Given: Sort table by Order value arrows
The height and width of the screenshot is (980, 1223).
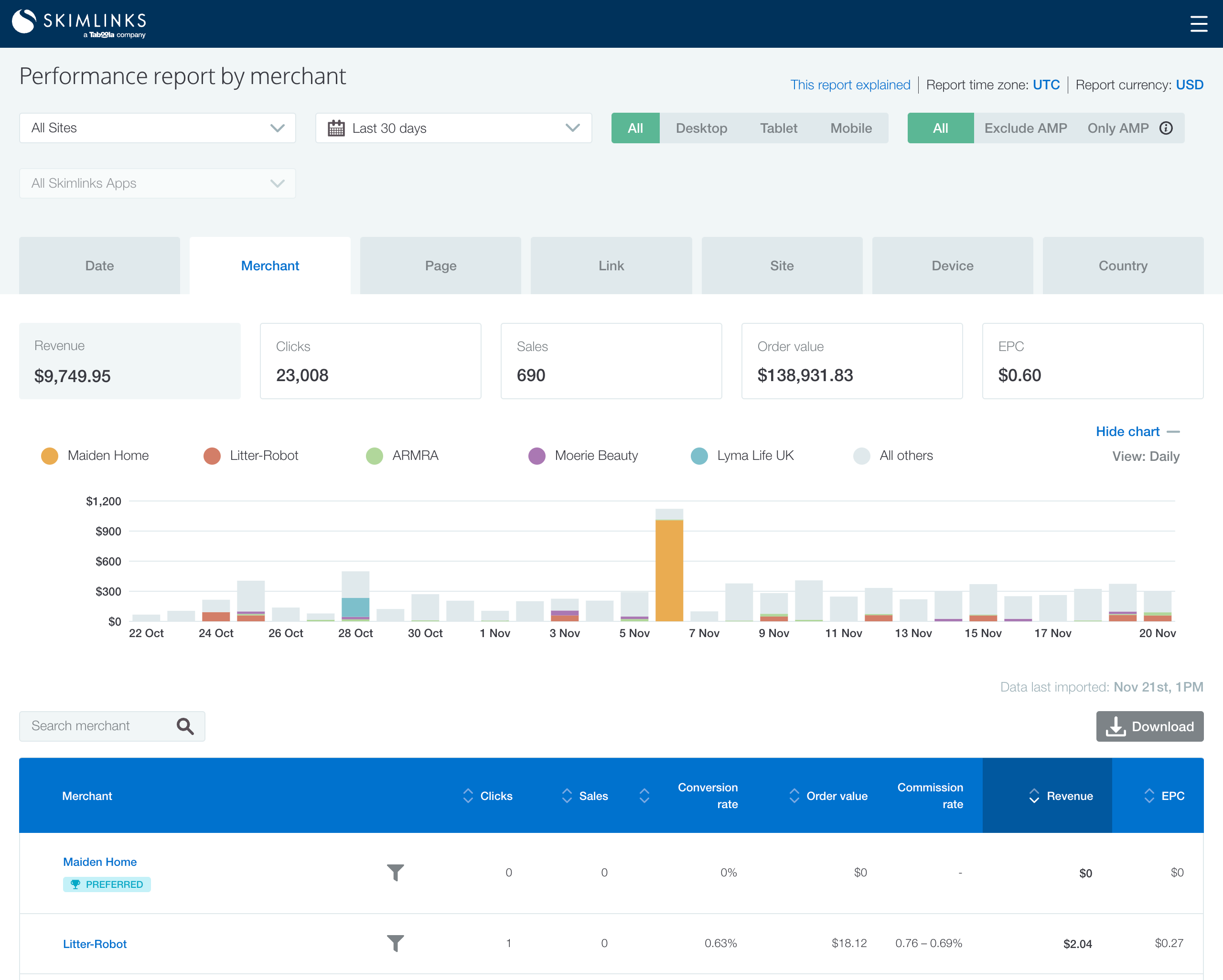Looking at the screenshot, I should point(794,796).
